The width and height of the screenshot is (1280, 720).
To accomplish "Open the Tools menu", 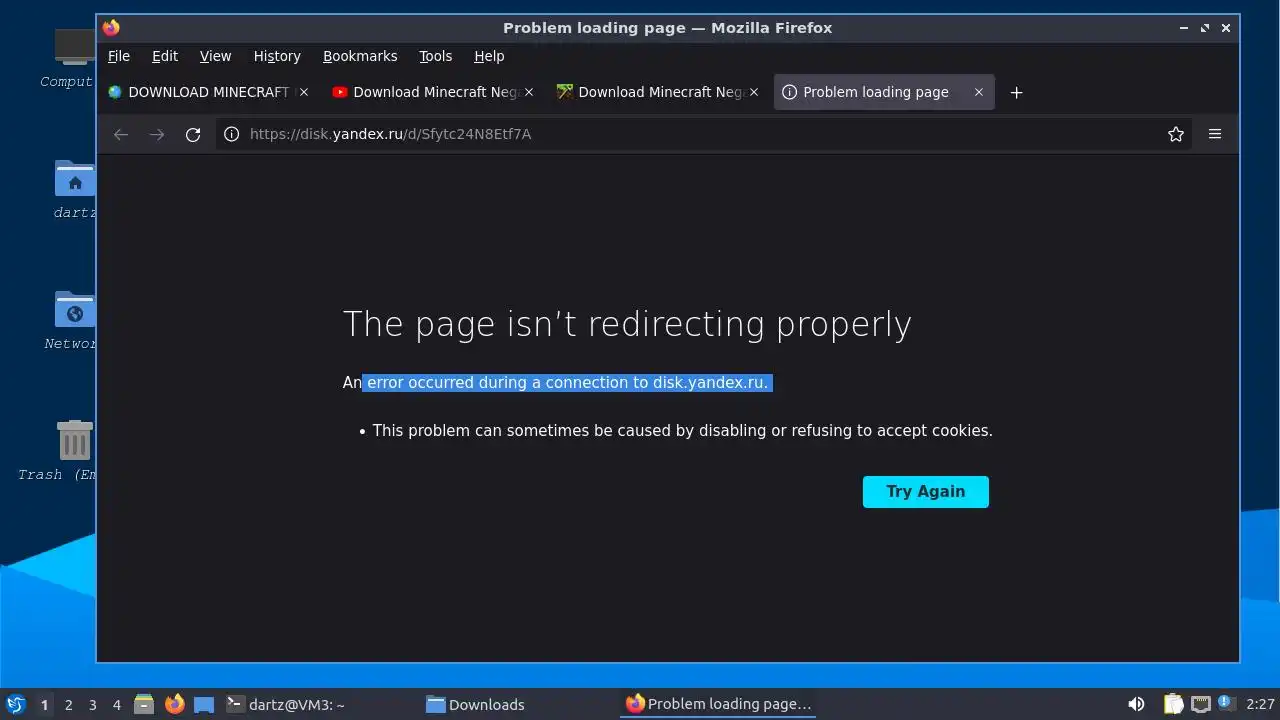I will (435, 56).
